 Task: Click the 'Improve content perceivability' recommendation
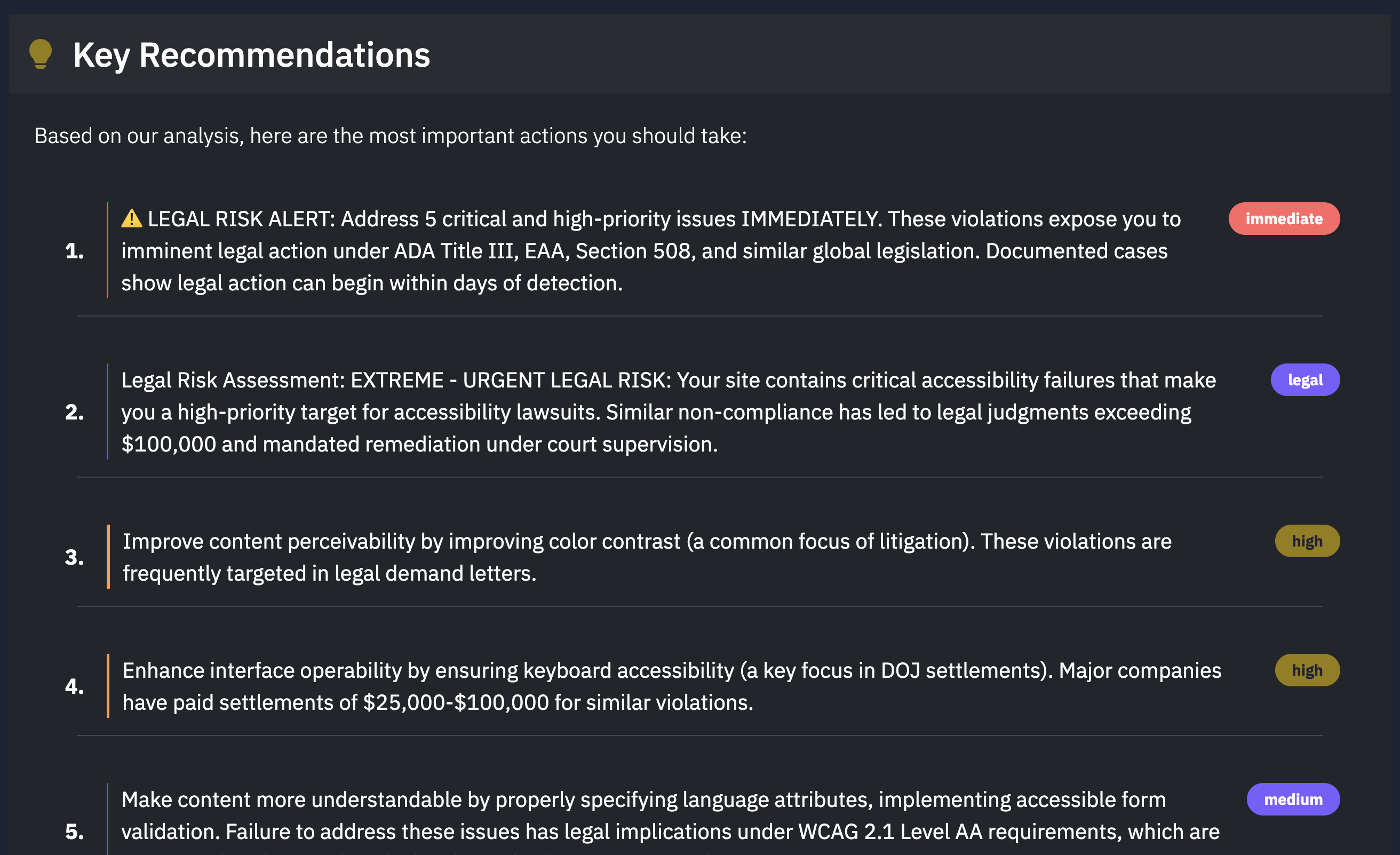click(647, 557)
